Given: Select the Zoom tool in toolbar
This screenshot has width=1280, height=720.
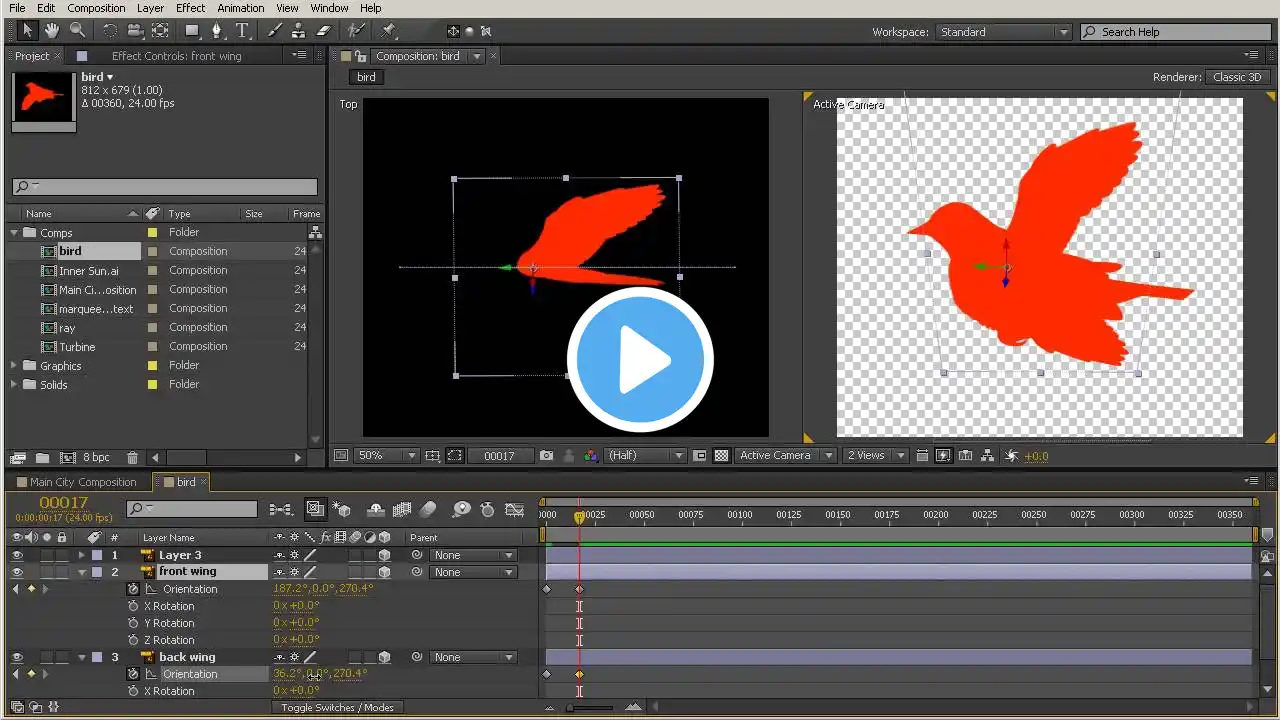Looking at the screenshot, I should pyautogui.click(x=77, y=31).
